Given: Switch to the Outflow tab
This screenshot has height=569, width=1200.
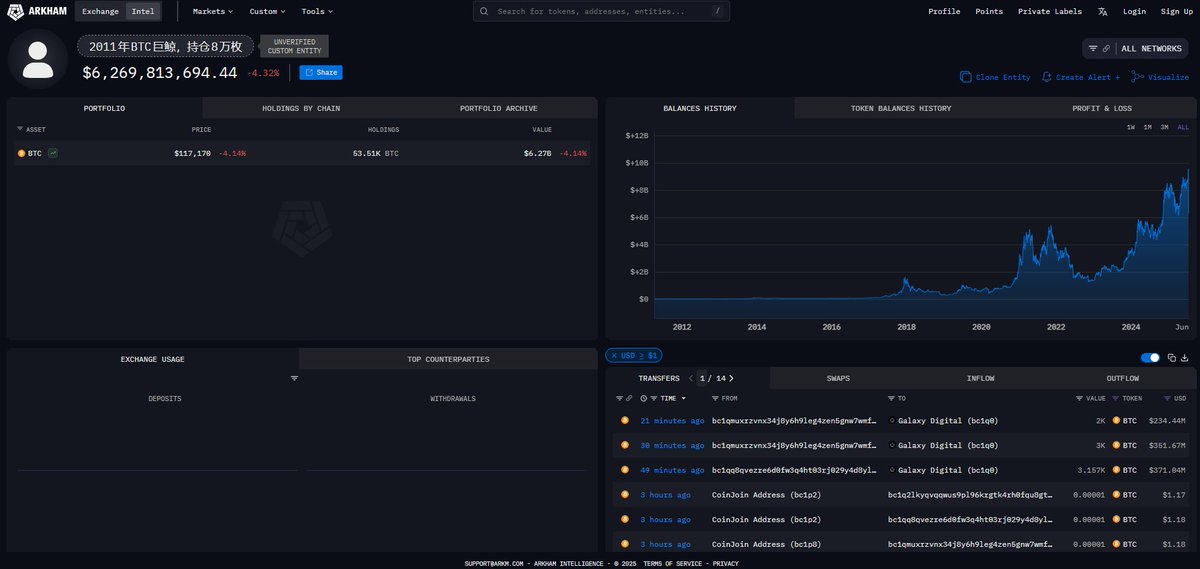Looking at the screenshot, I should (x=1122, y=378).
